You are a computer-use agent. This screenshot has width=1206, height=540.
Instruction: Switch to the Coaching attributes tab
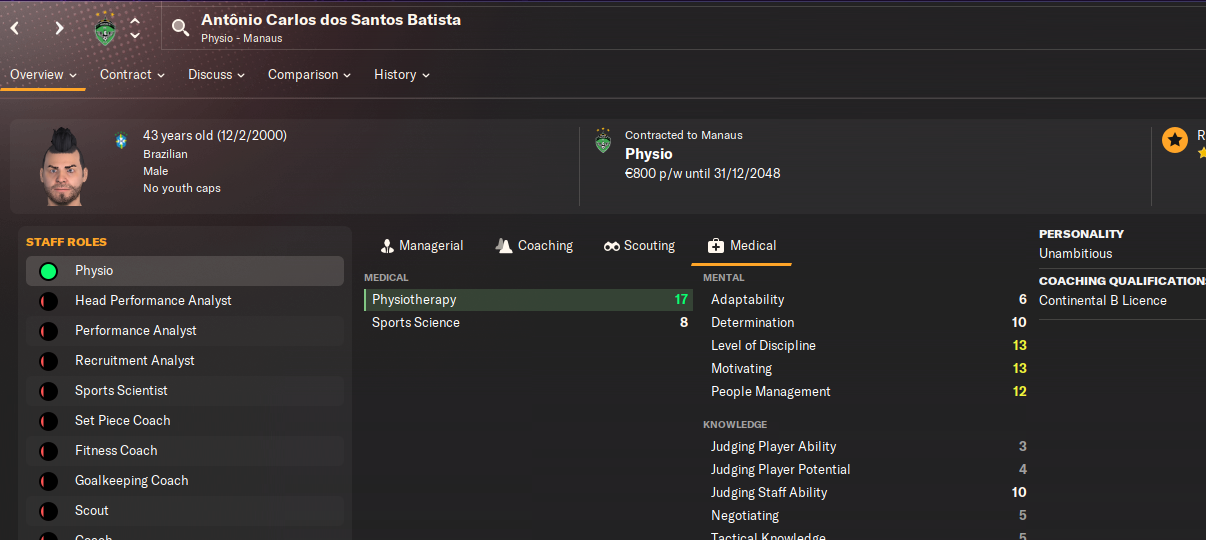point(535,246)
